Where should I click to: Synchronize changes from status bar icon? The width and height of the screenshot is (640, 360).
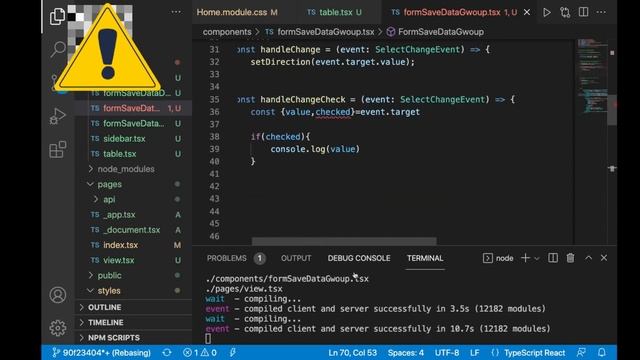tap(167, 353)
